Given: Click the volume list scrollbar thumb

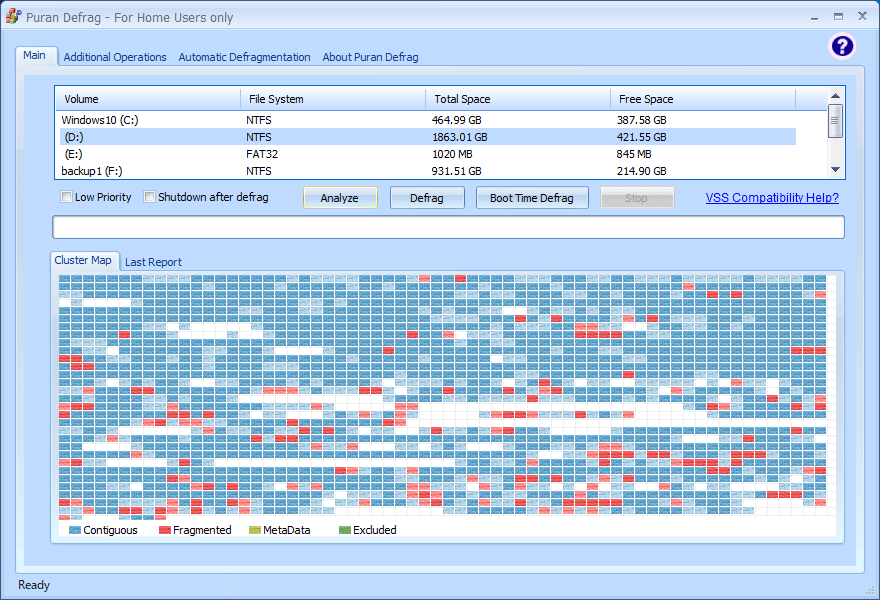Looking at the screenshot, I should [x=835, y=121].
